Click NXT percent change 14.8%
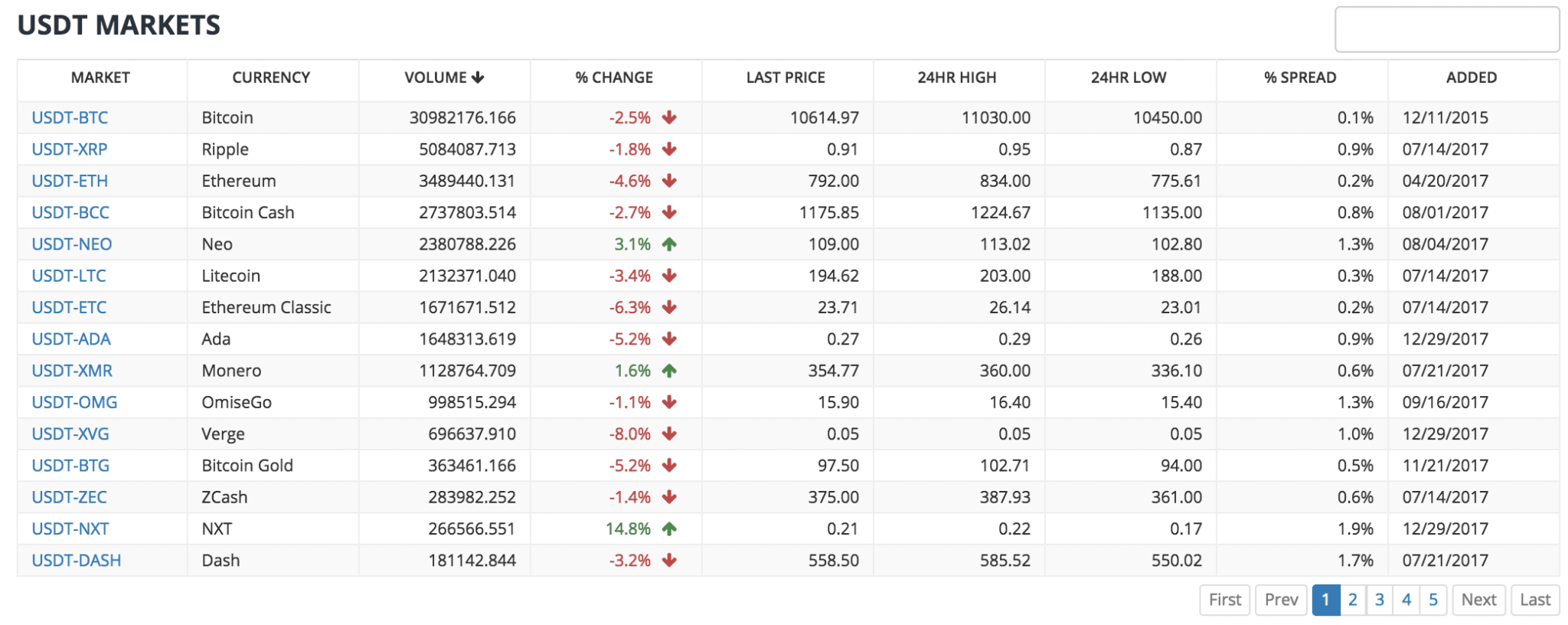This screenshot has height=625, width=1568. (628, 528)
